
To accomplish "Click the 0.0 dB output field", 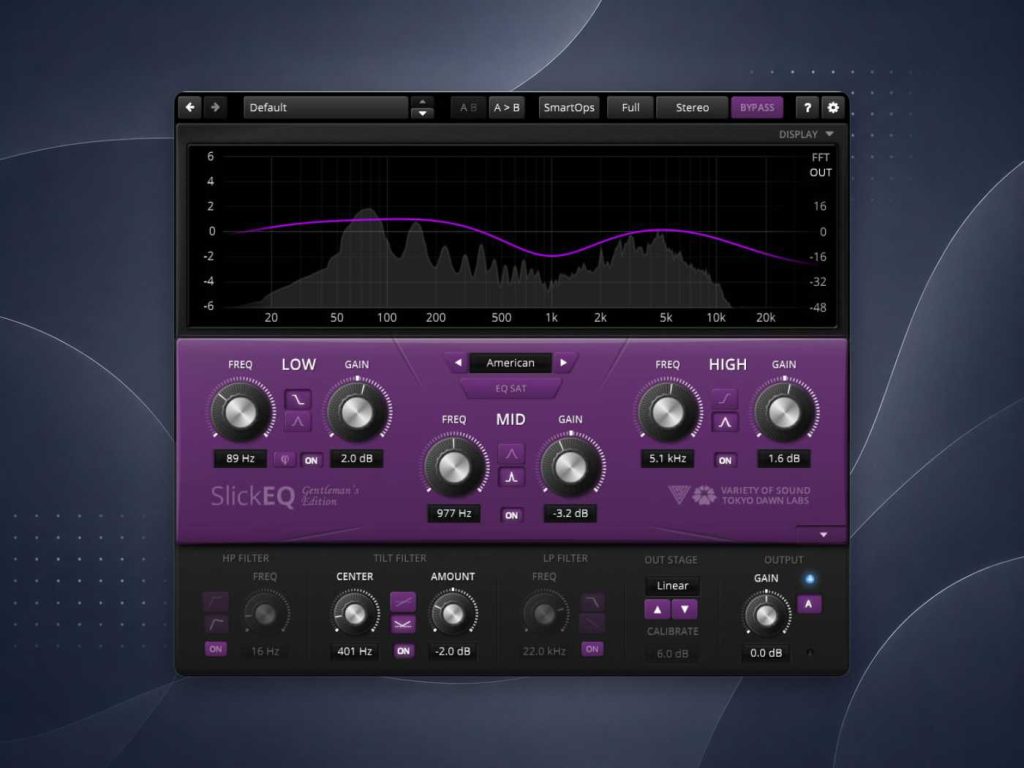I will pyautogui.click(x=766, y=652).
